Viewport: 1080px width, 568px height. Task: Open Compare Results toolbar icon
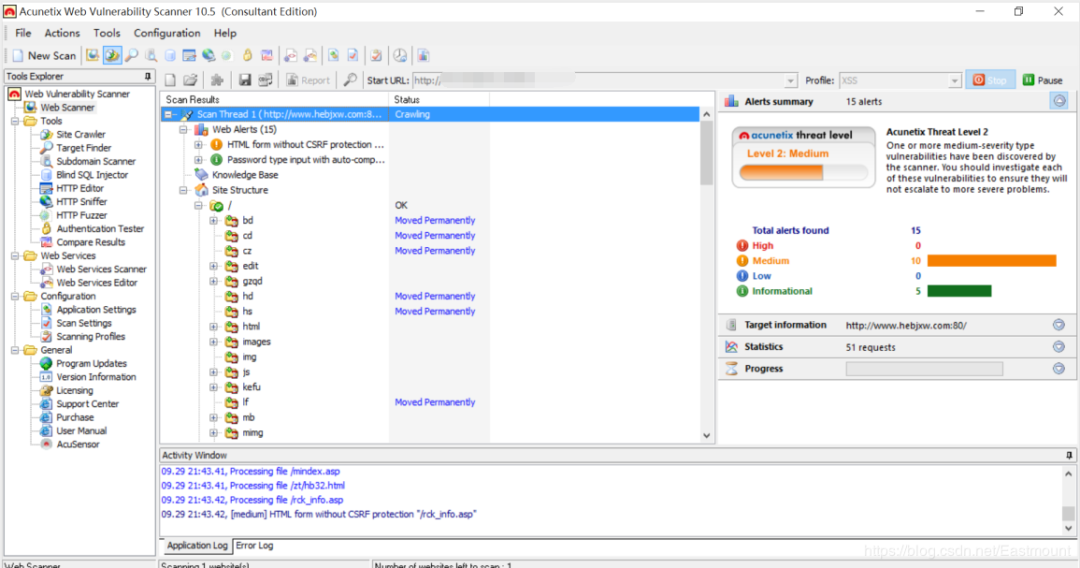[x=267, y=56]
